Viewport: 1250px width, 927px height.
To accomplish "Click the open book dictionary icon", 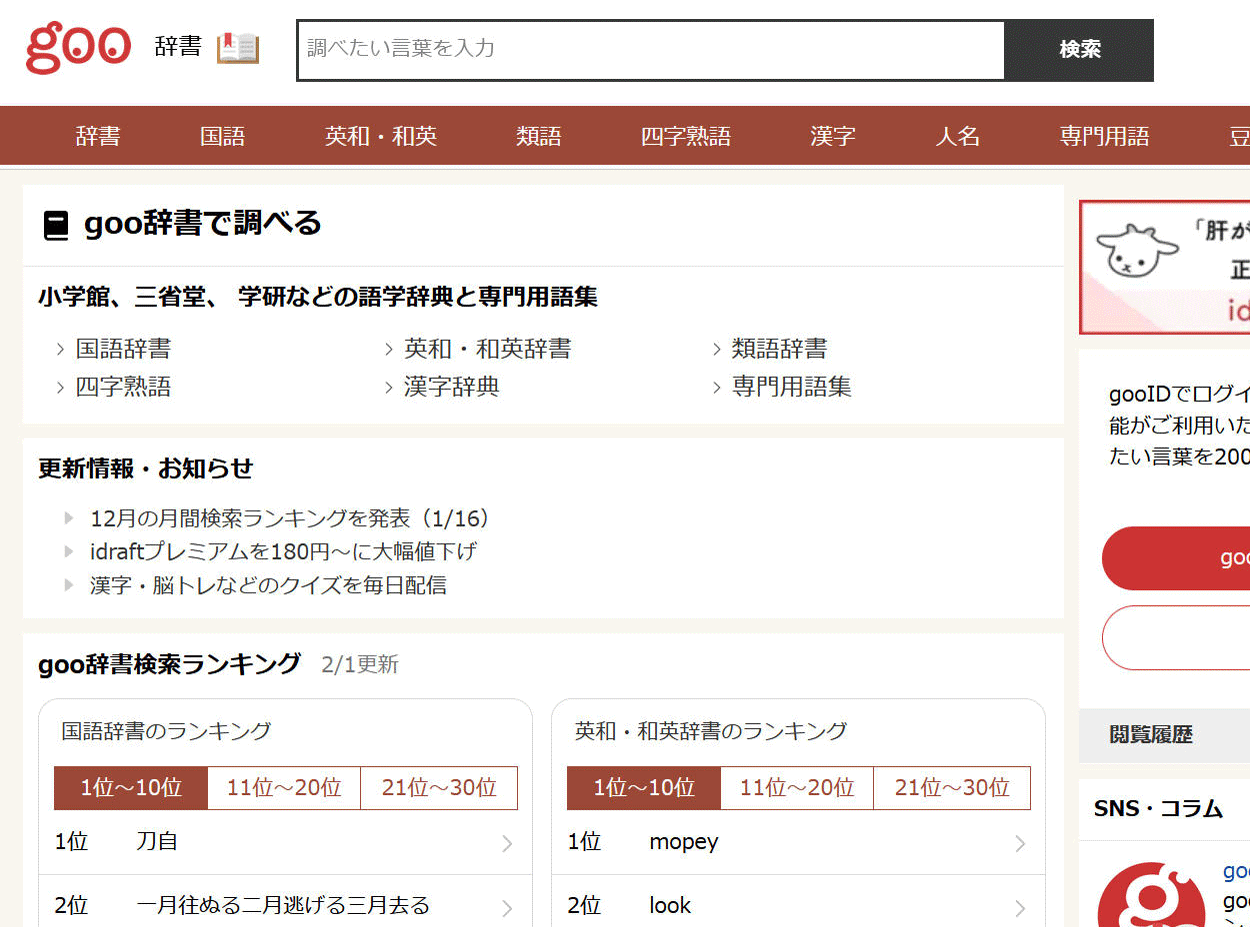I will (x=238, y=48).
